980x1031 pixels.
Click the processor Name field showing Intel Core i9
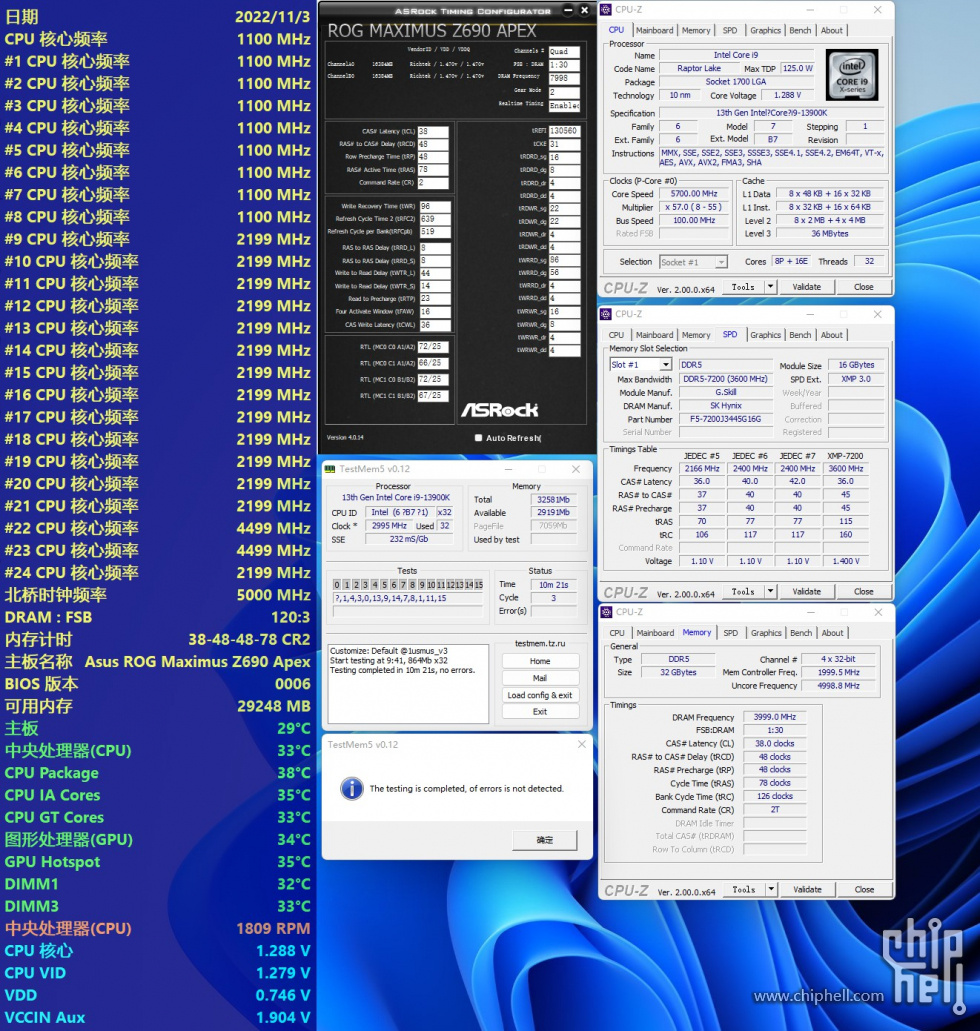(737, 55)
